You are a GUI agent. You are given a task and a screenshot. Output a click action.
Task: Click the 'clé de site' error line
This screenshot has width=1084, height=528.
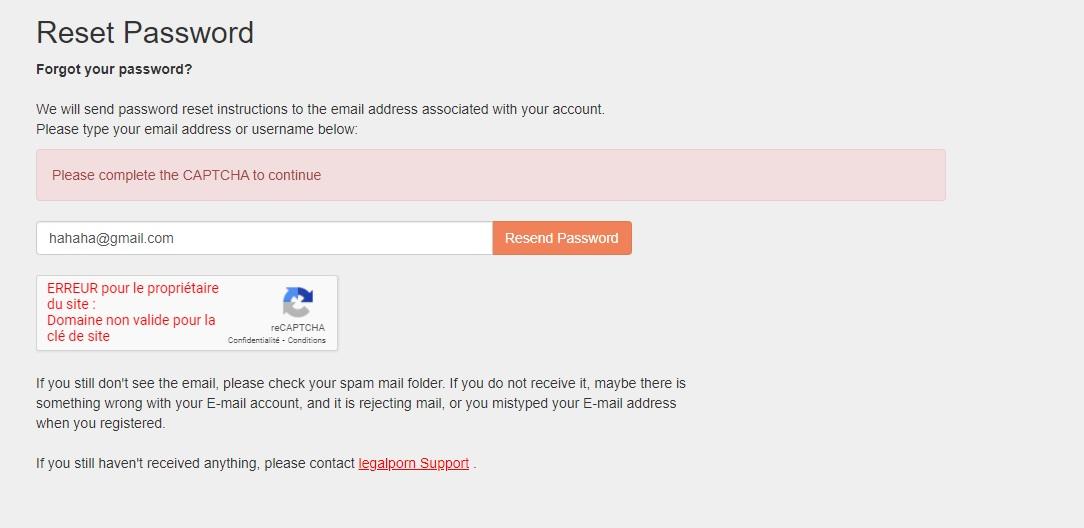click(78, 336)
